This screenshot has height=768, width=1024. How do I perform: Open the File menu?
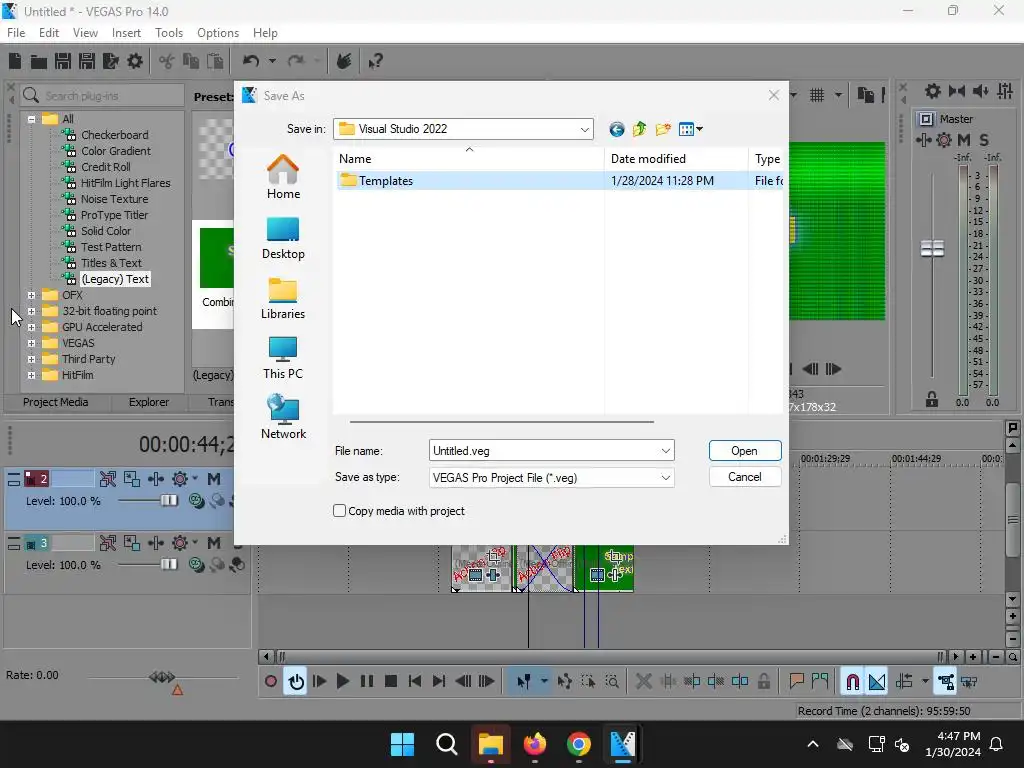coord(16,33)
